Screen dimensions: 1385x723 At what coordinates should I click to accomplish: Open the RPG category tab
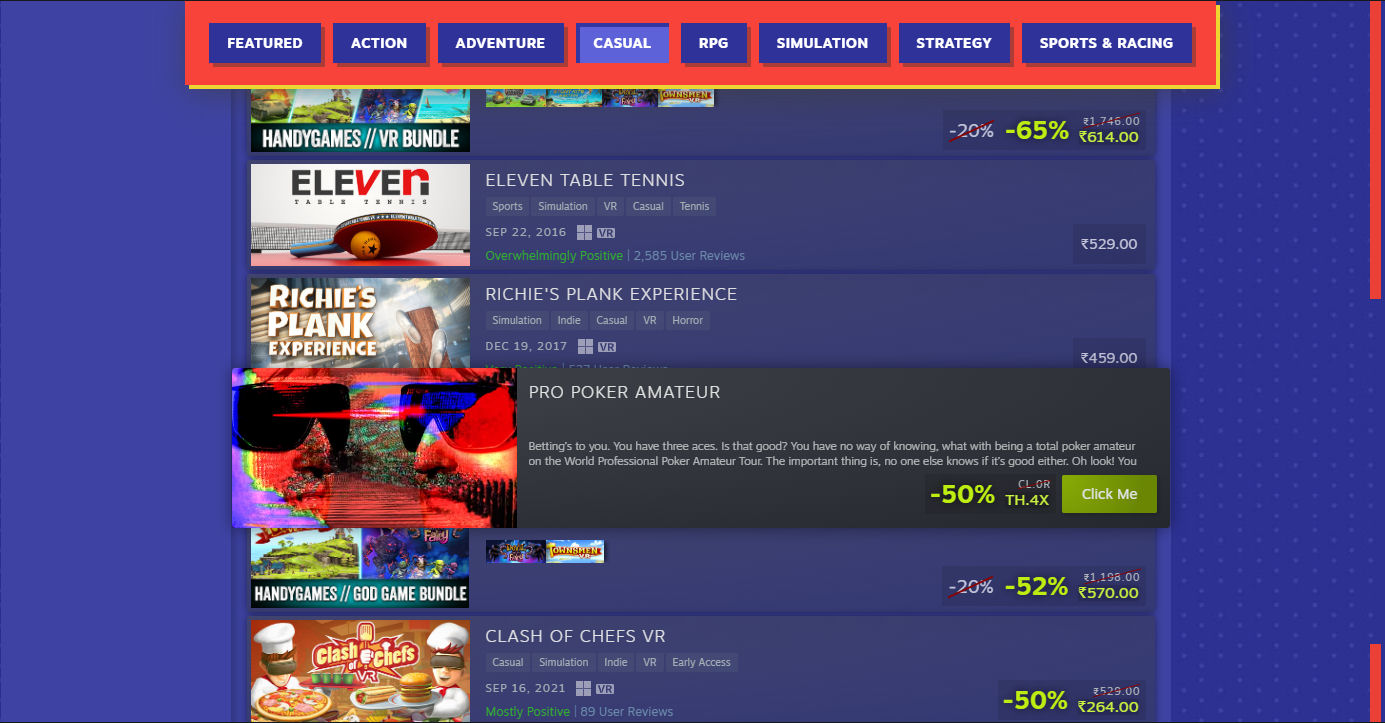[x=714, y=43]
